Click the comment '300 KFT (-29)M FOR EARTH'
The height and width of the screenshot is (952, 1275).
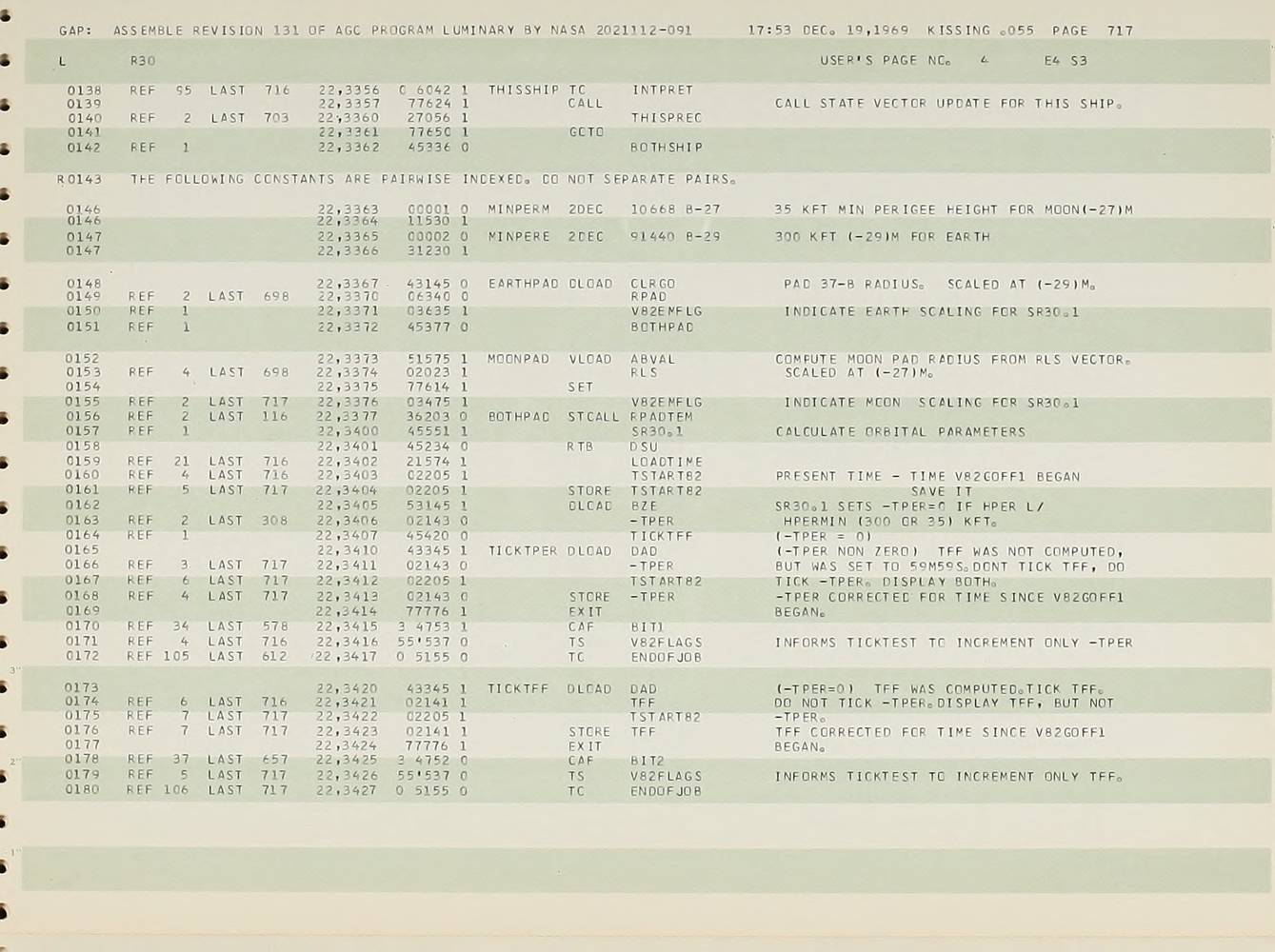click(883, 237)
